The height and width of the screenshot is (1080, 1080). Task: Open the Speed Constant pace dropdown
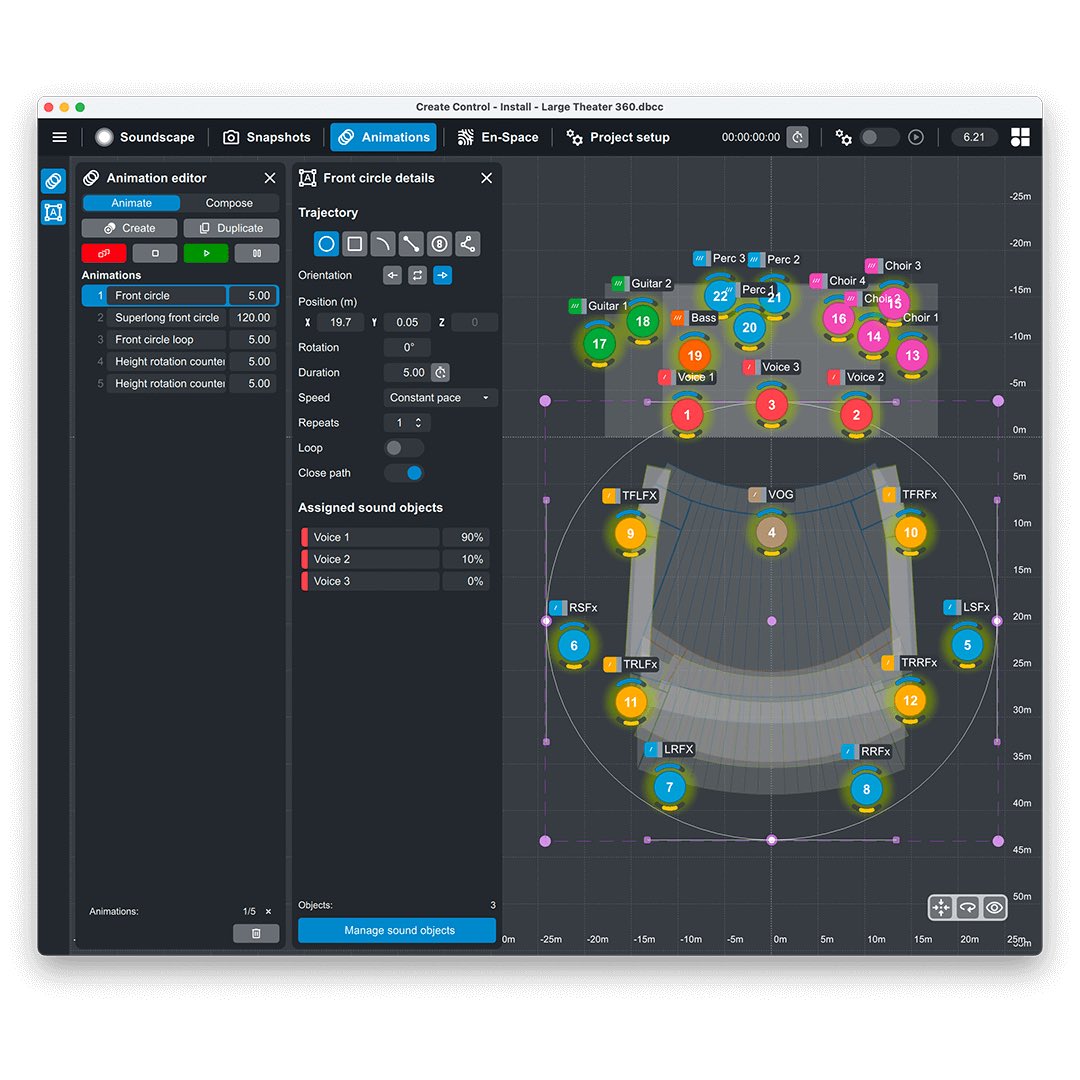point(440,398)
